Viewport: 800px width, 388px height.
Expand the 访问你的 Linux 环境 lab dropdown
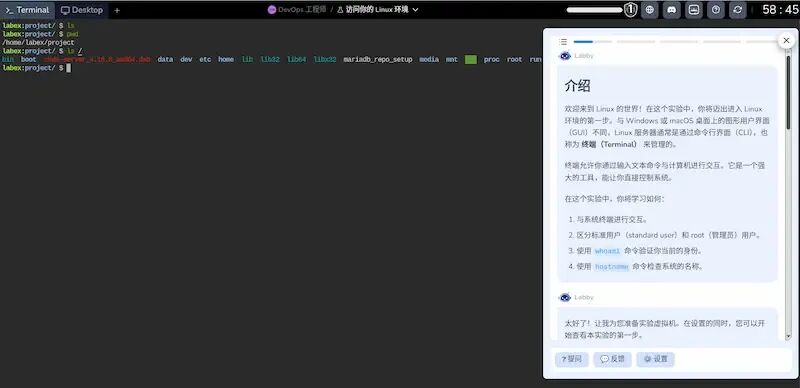tap(415, 10)
